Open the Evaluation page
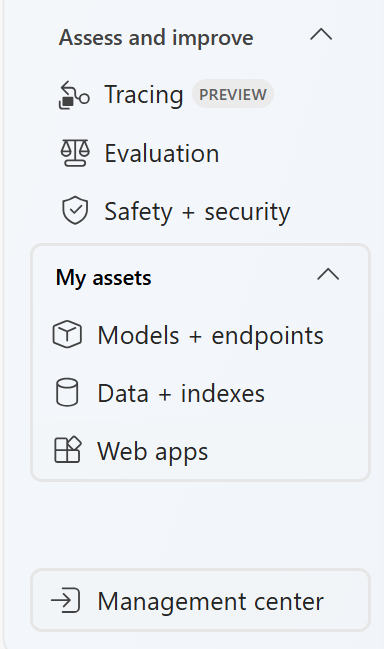The height and width of the screenshot is (649, 384). pos(162,154)
